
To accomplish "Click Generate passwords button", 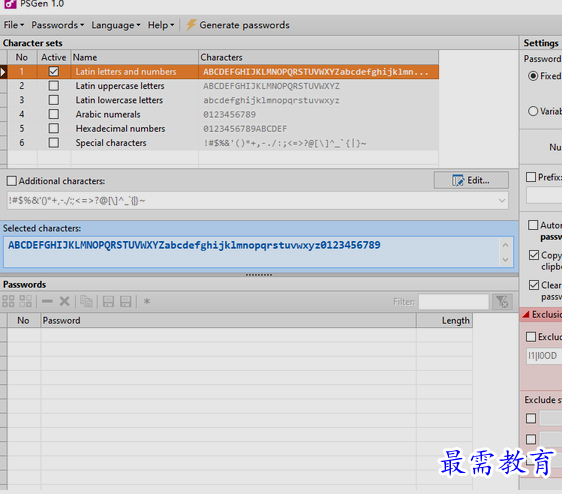I will [238, 25].
